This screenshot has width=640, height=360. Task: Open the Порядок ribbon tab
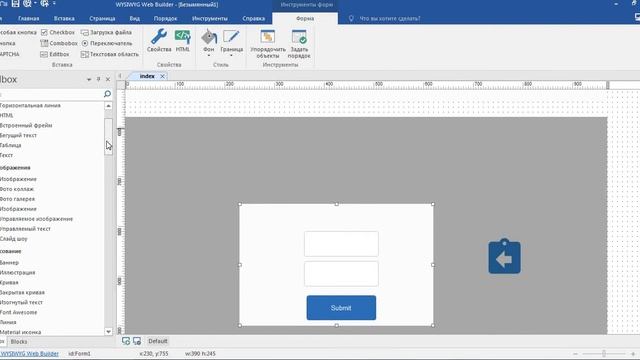click(165, 18)
